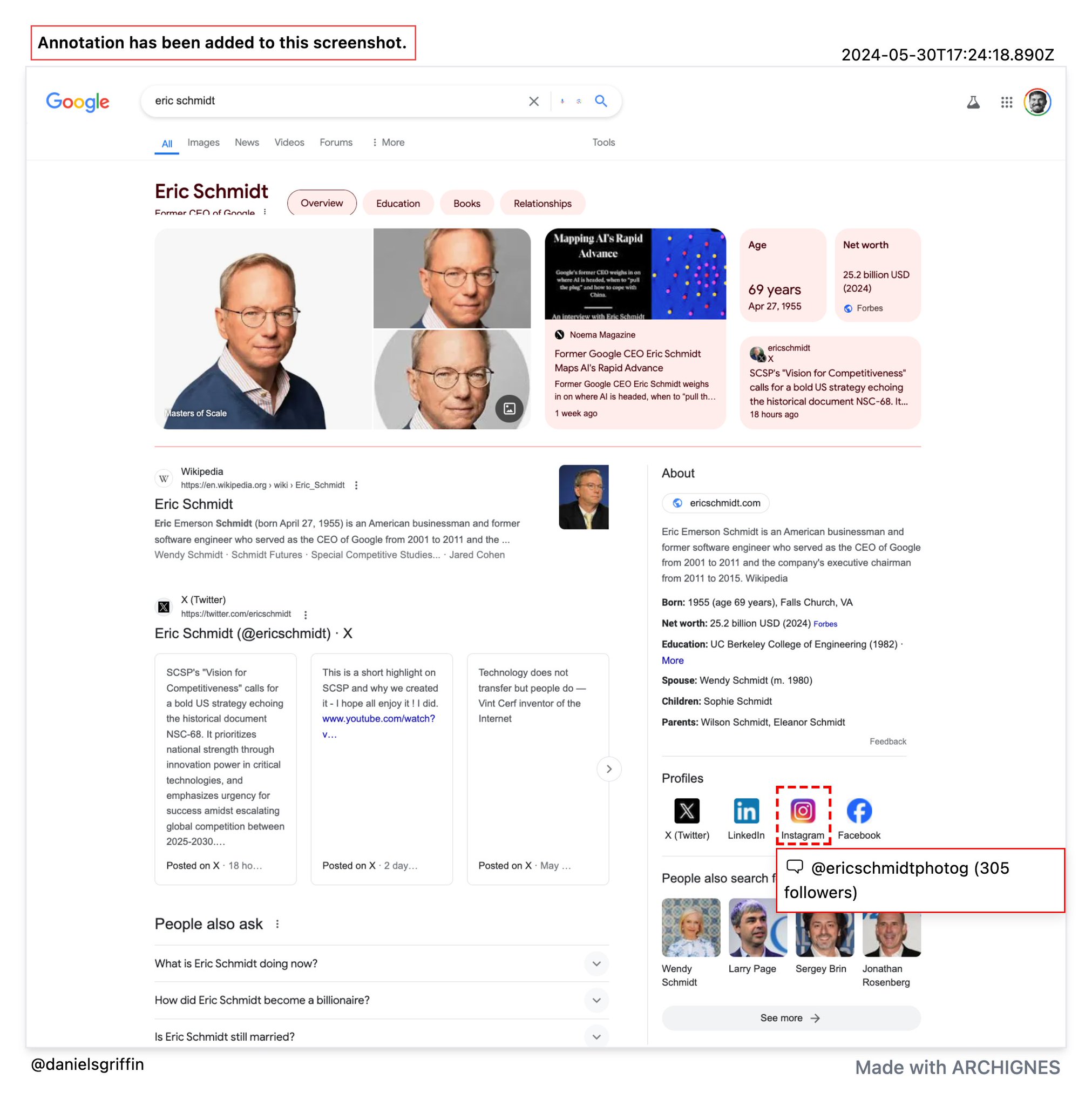Show next tweets with carousel arrow
This screenshot has width=1092, height=1106.
608,769
